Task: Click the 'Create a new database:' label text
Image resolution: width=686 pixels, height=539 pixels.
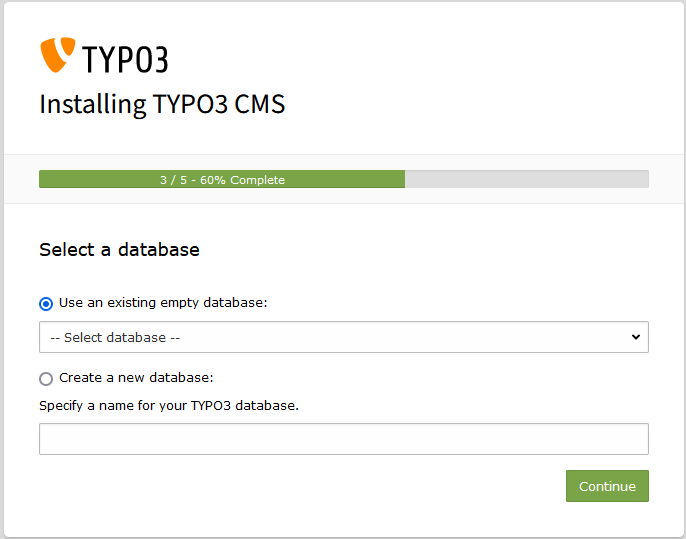Action: coord(136,378)
